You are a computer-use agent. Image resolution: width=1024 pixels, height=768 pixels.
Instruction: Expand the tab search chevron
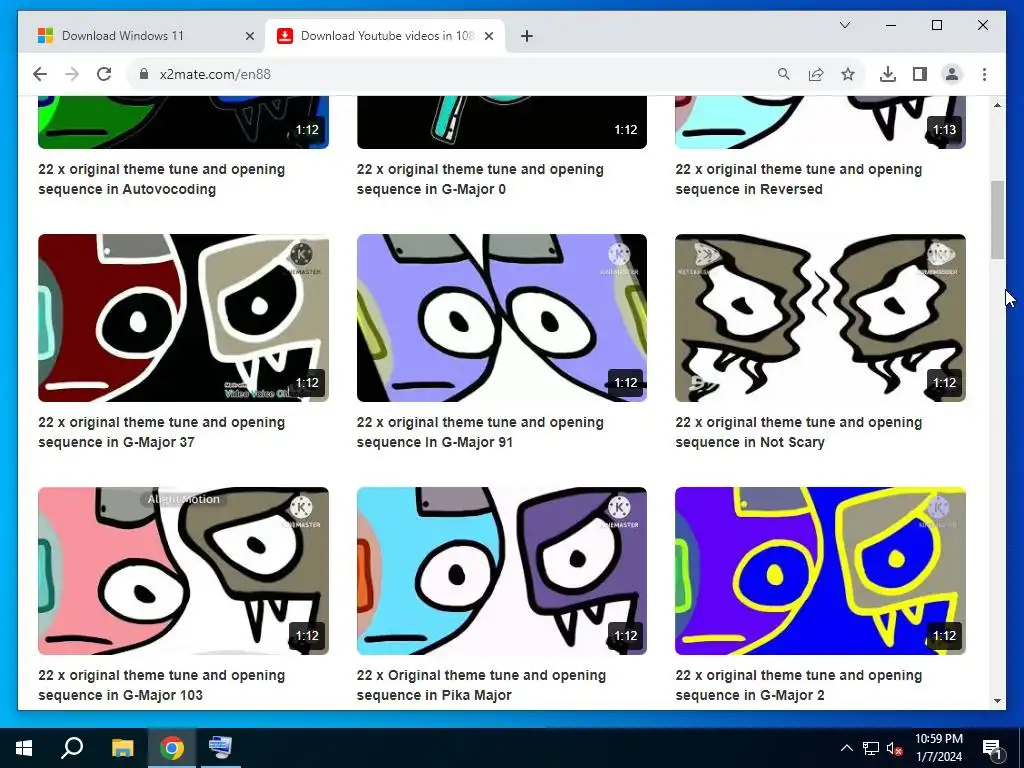[x=844, y=25]
